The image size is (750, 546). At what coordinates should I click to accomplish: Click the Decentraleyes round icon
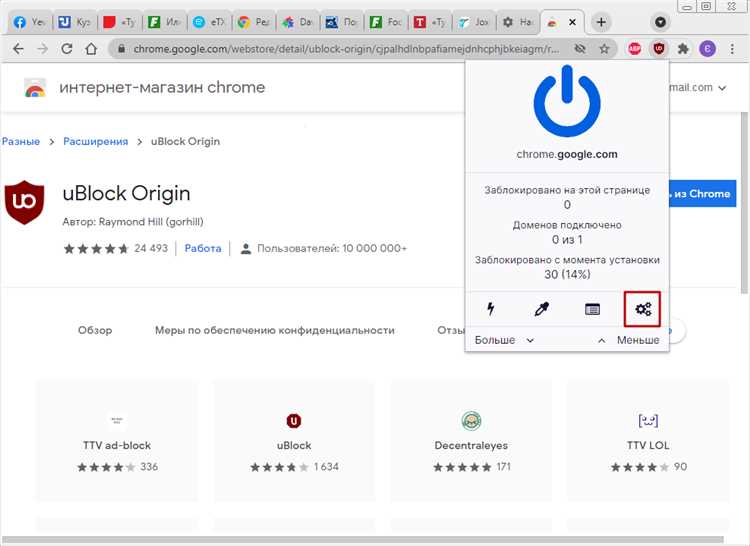[x=471, y=421]
